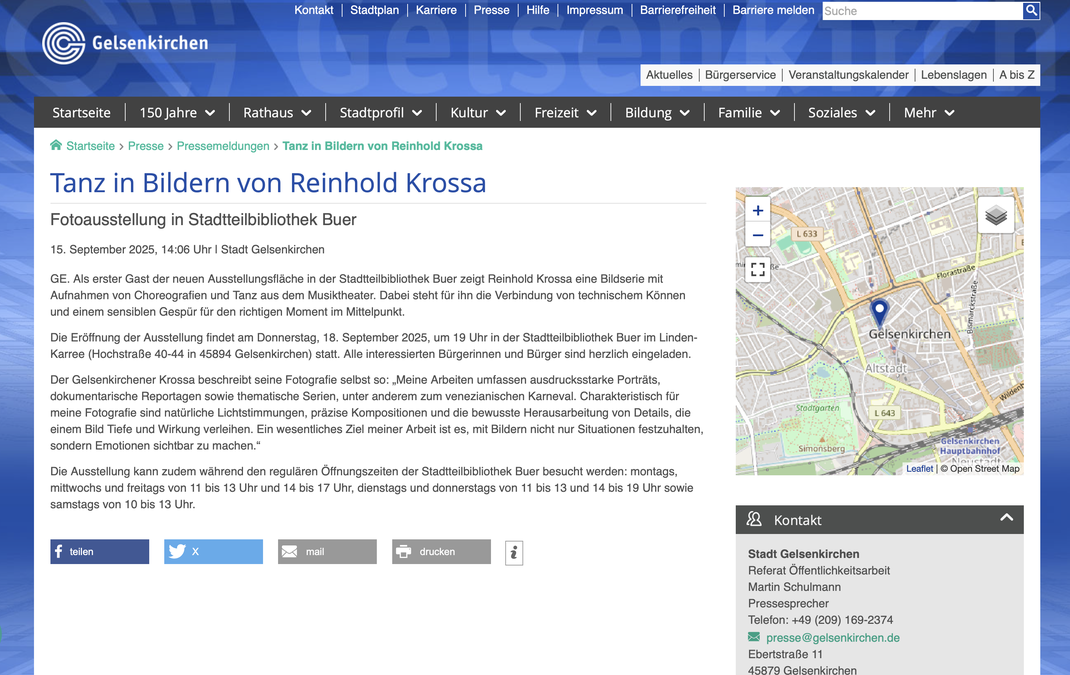Toggle map fullscreen view
Image resolution: width=1070 pixels, height=675 pixels.
coord(757,269)
